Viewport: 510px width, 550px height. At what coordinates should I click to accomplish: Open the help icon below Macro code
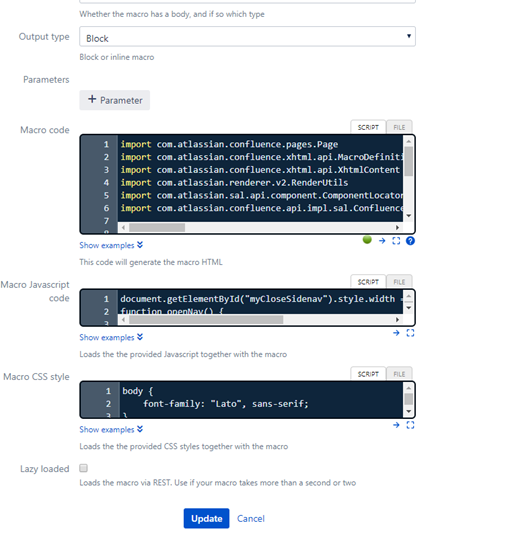click(x=410, y=241)
